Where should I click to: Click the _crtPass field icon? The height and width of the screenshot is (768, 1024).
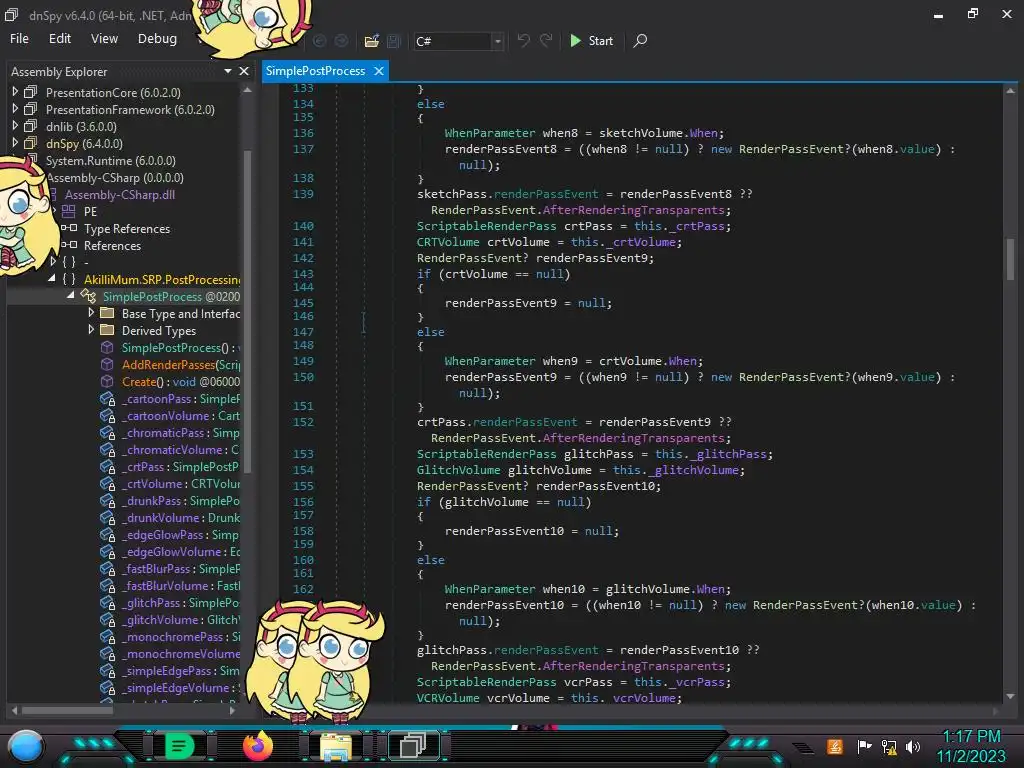[x=107, y=466]
